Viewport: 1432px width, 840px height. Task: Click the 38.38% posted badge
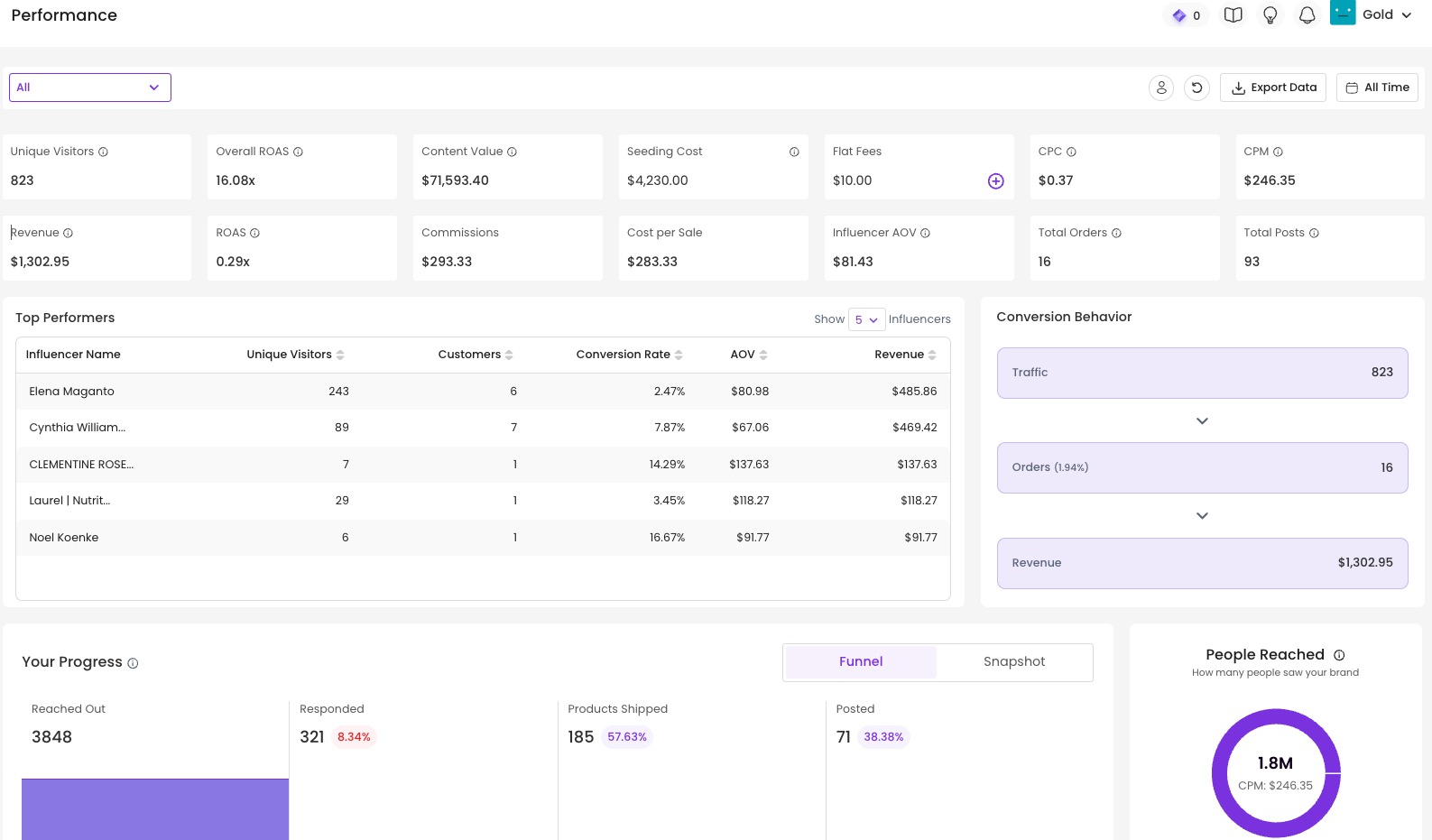(x=883, y=737)
